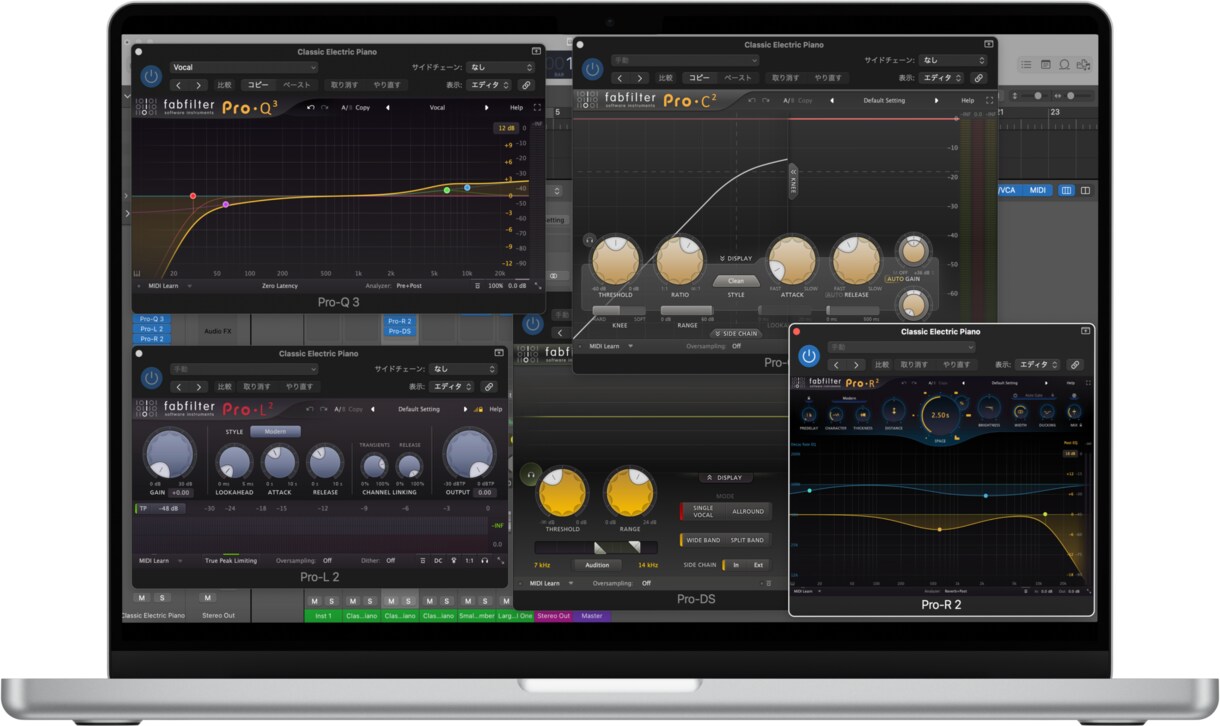Select Split Band processing in Pro-DS
The image size is (1220, 726).
coord(746,540)
